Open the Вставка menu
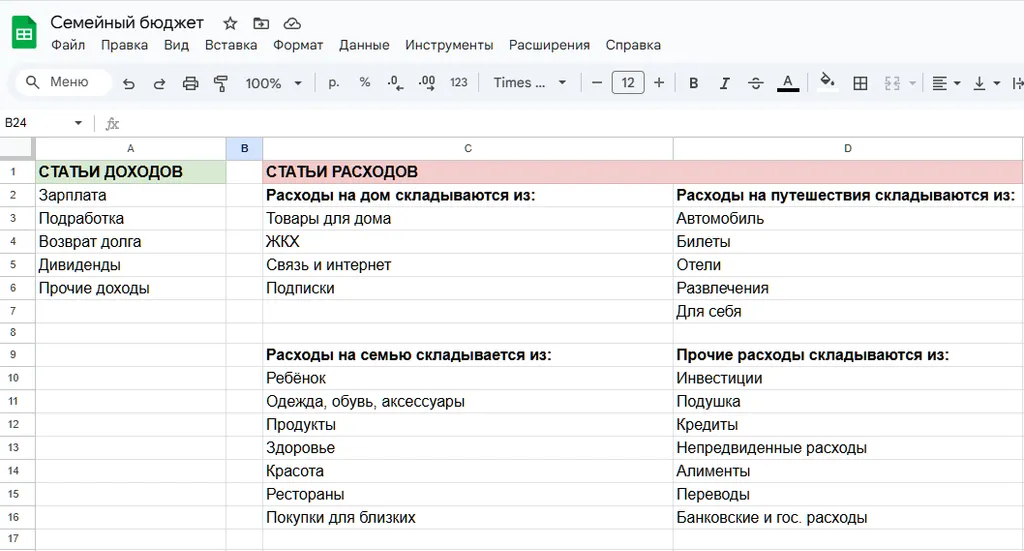1024x551 pixels. coord(231,45)
